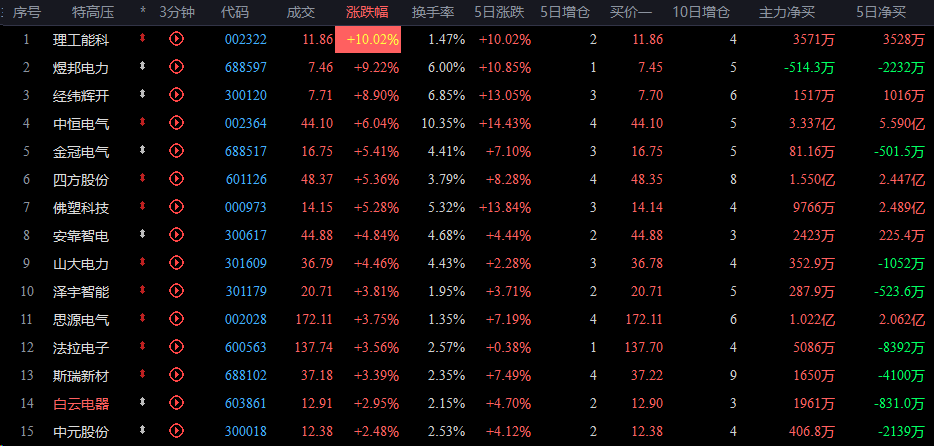Click the white marker icon beside 经纬辉开
934x446 pixels.
142,93
